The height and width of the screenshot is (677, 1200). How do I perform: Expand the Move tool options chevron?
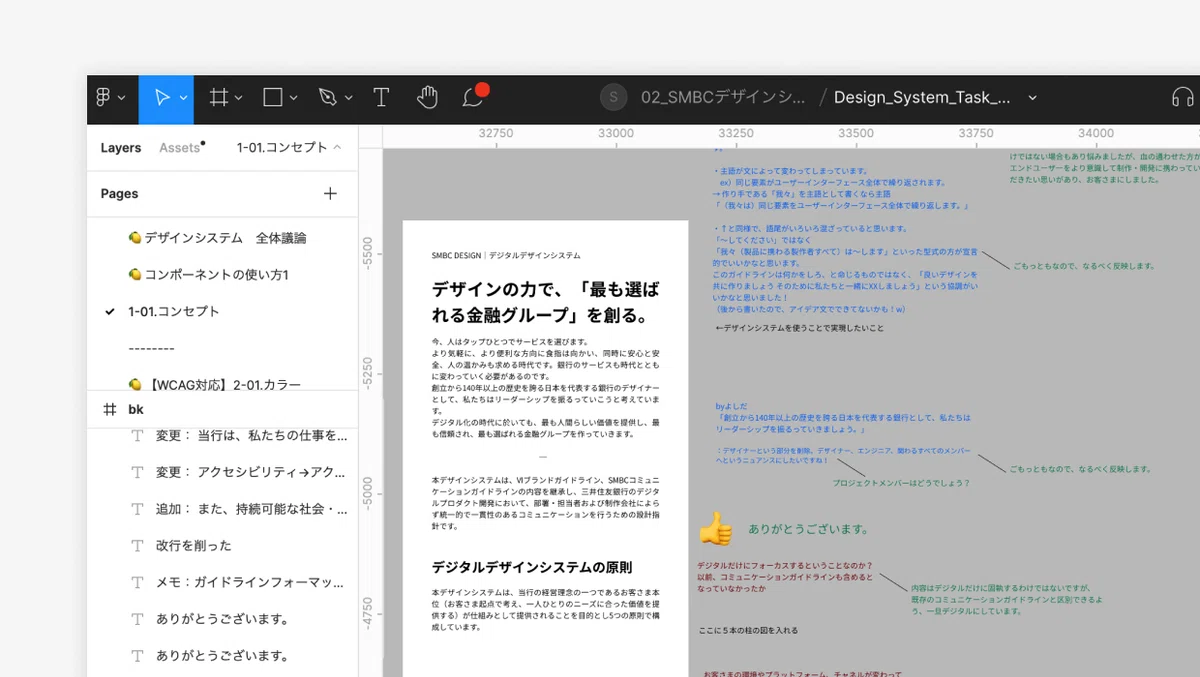point(184,98)
